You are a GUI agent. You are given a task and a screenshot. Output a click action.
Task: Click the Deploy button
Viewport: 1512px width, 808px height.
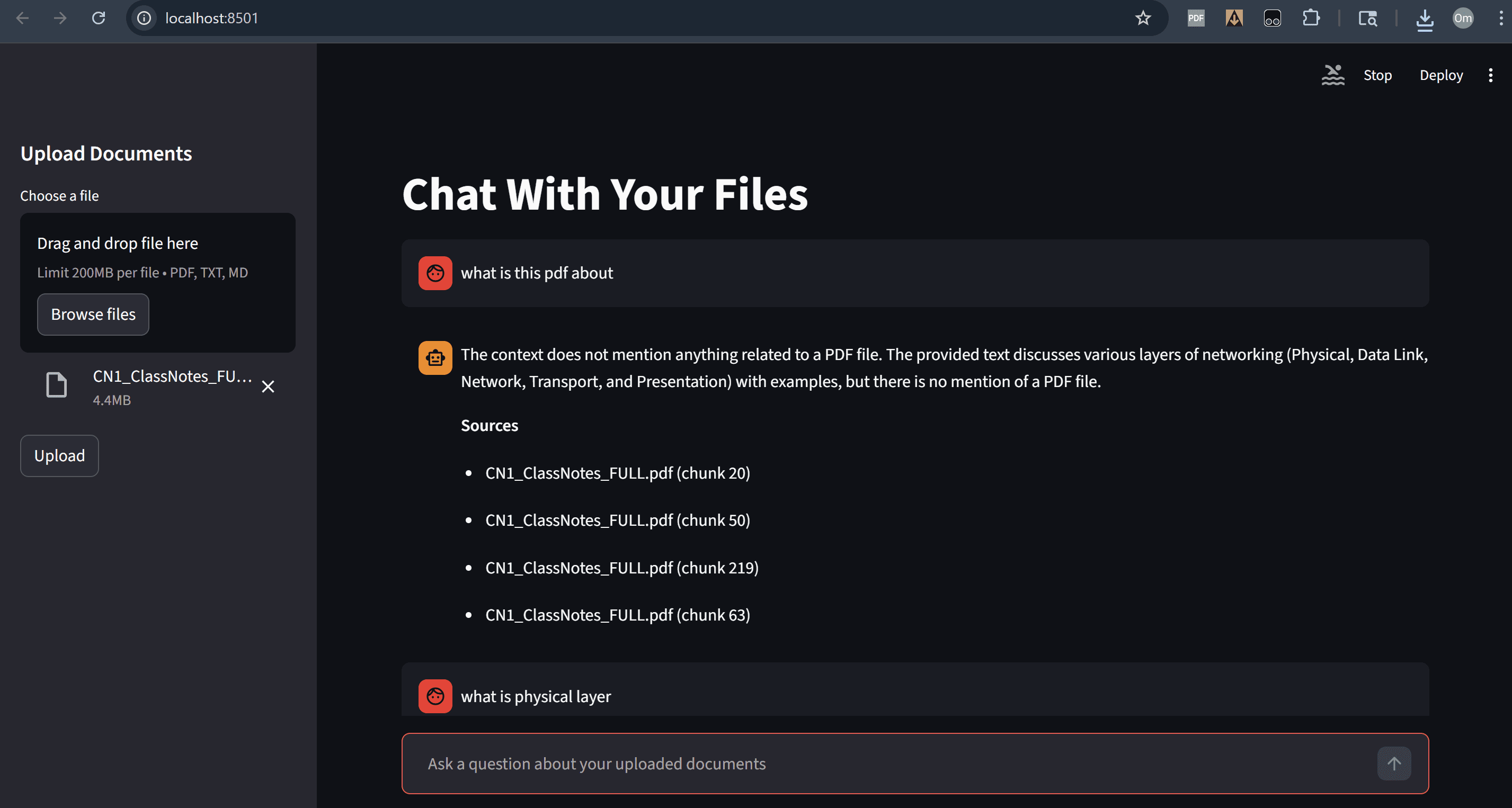[x=1441, y=75]
